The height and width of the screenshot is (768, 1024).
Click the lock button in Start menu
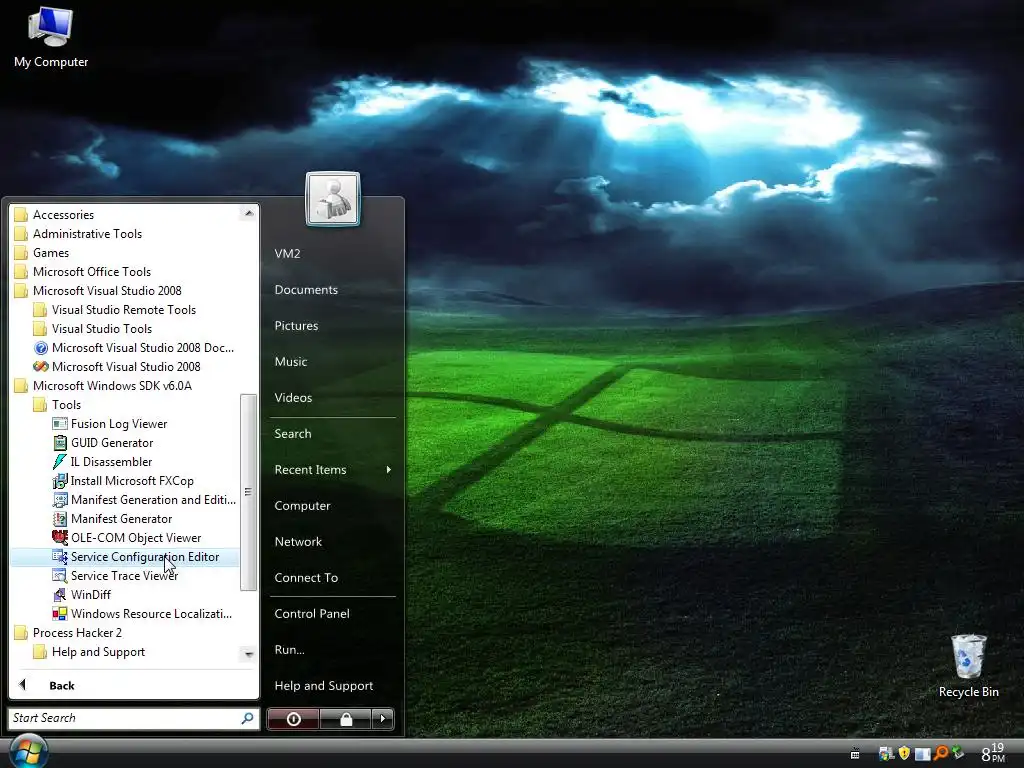345,719
